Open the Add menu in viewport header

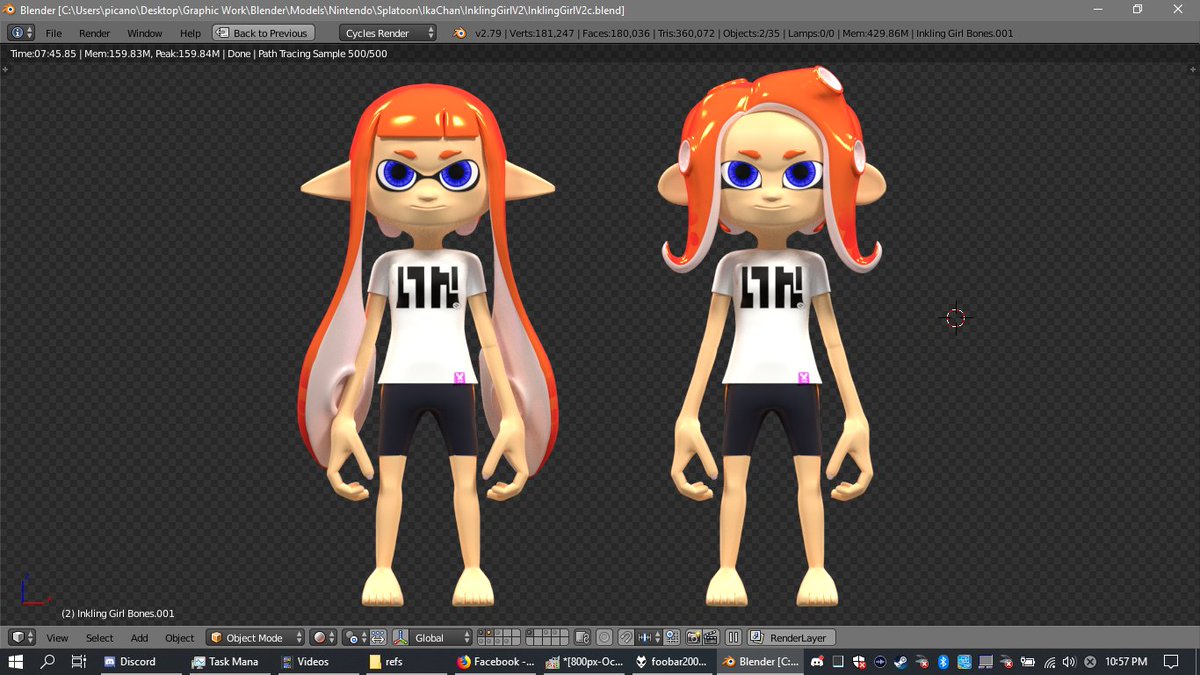[139, 638]
